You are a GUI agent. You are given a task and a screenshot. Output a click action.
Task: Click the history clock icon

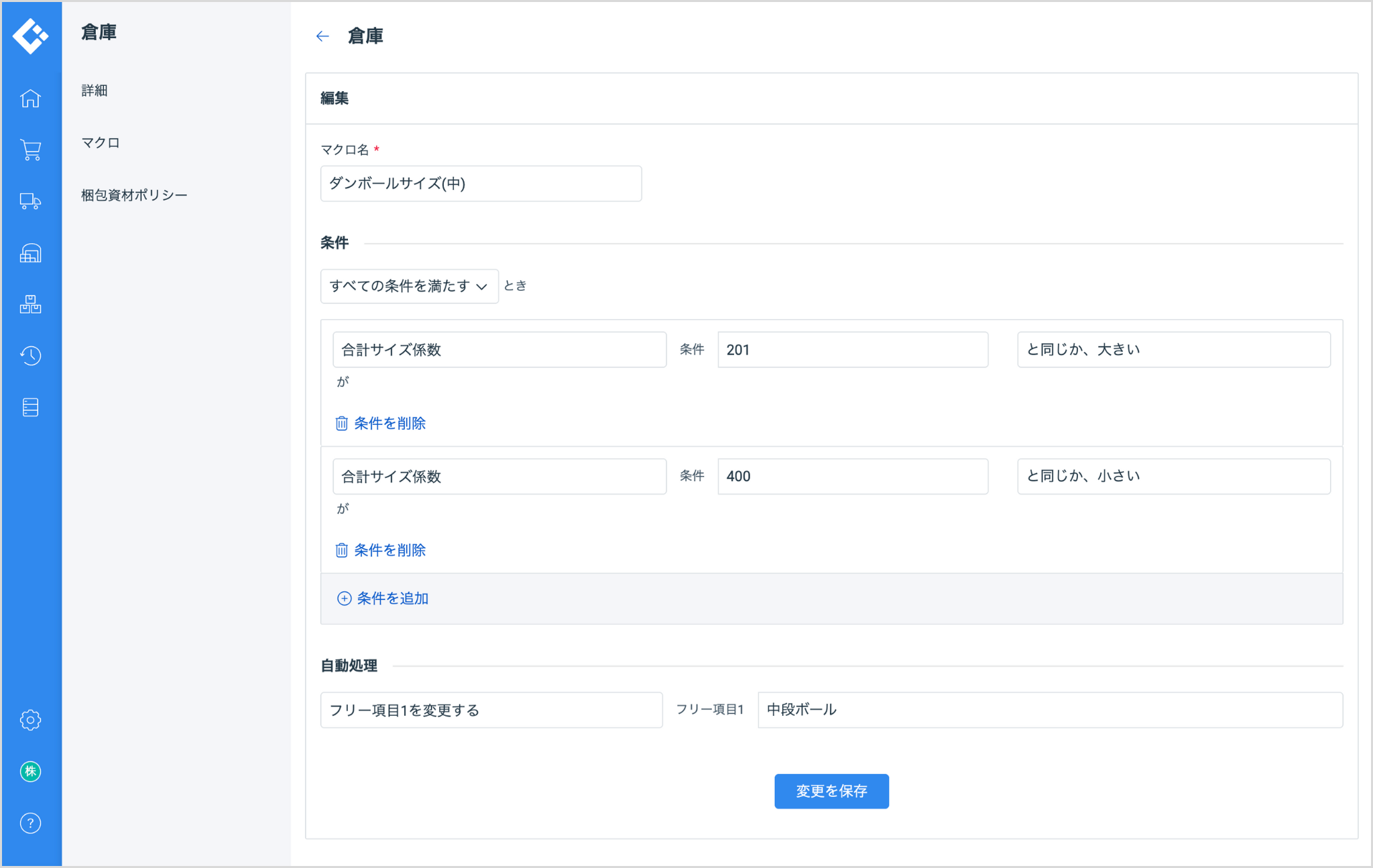pyautogui.click(x=30, y=356)
